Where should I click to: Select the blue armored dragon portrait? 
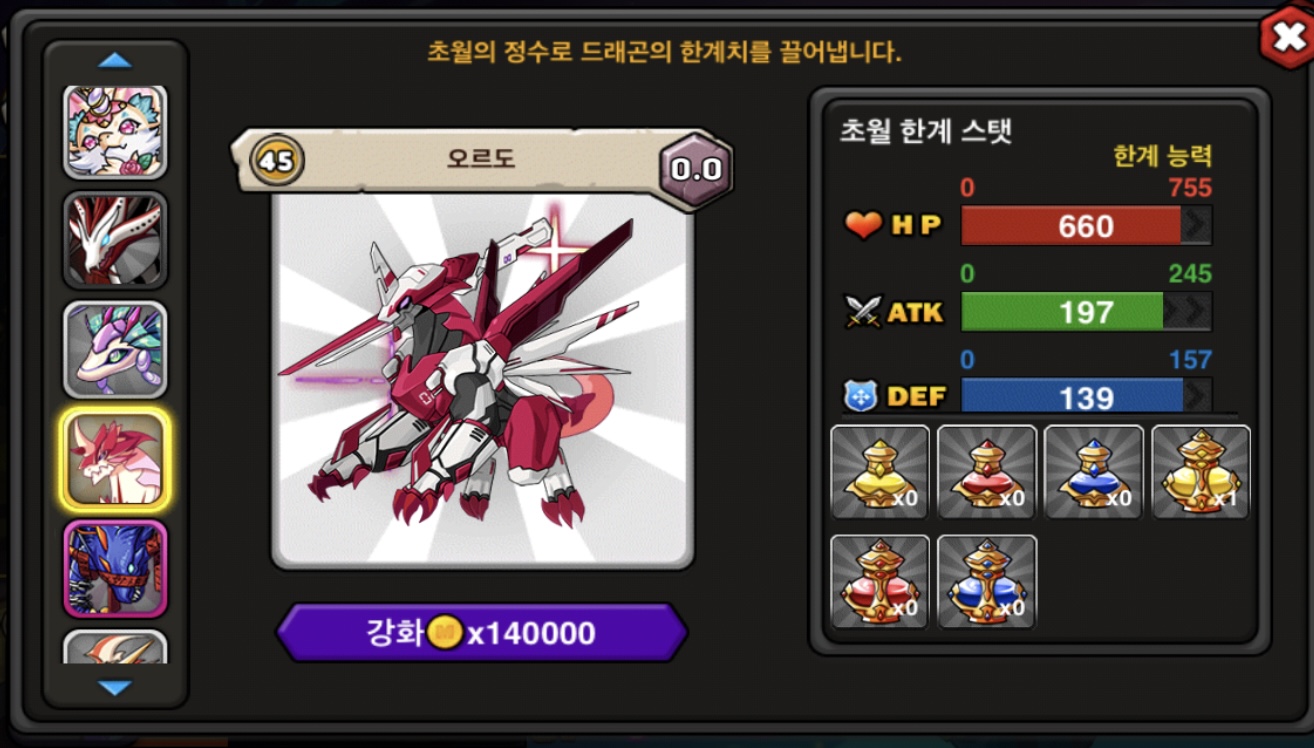pyautogui.click(x=115, y=568)
